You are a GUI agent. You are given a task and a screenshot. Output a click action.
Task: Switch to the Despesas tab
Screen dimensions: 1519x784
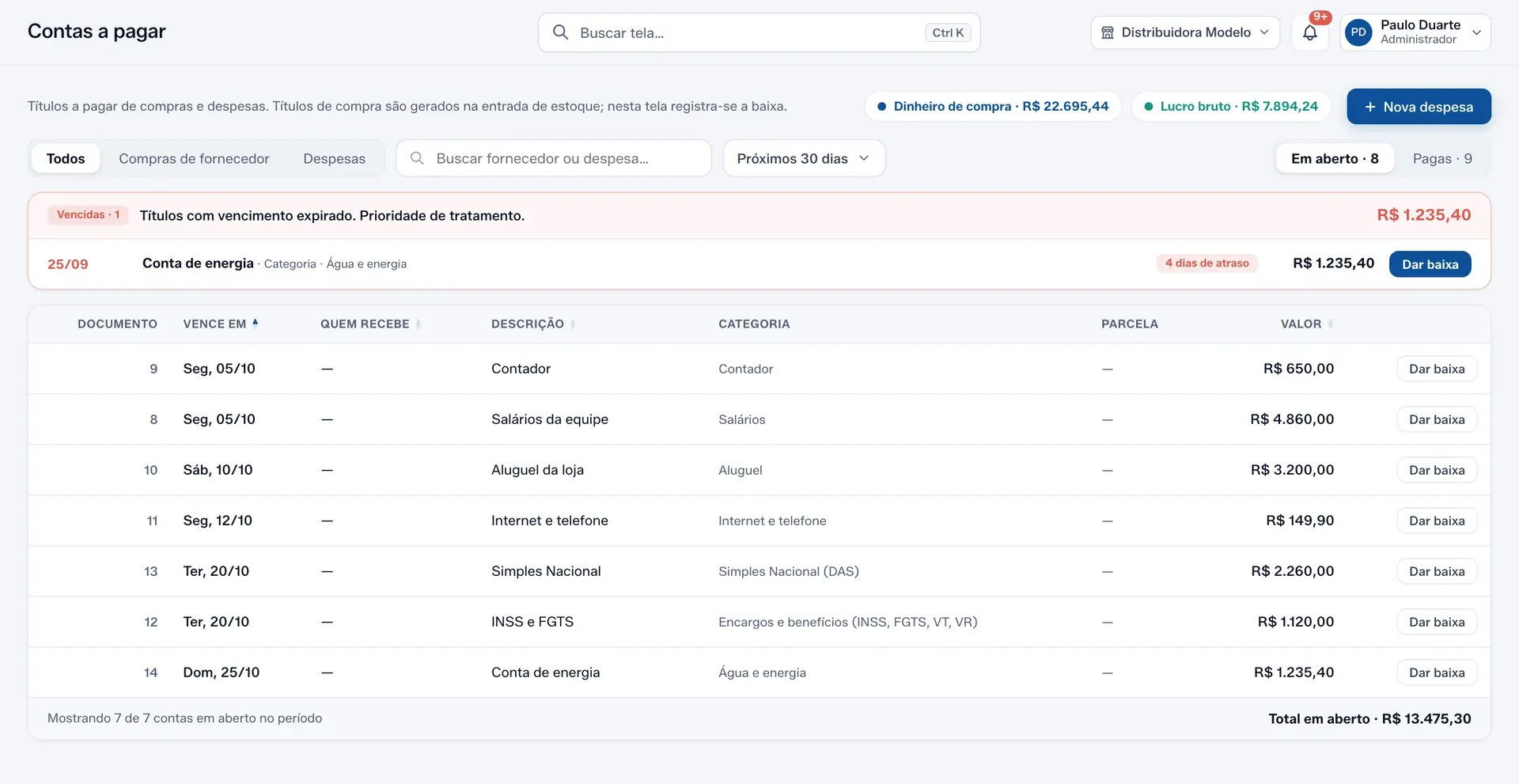point(334,158)
